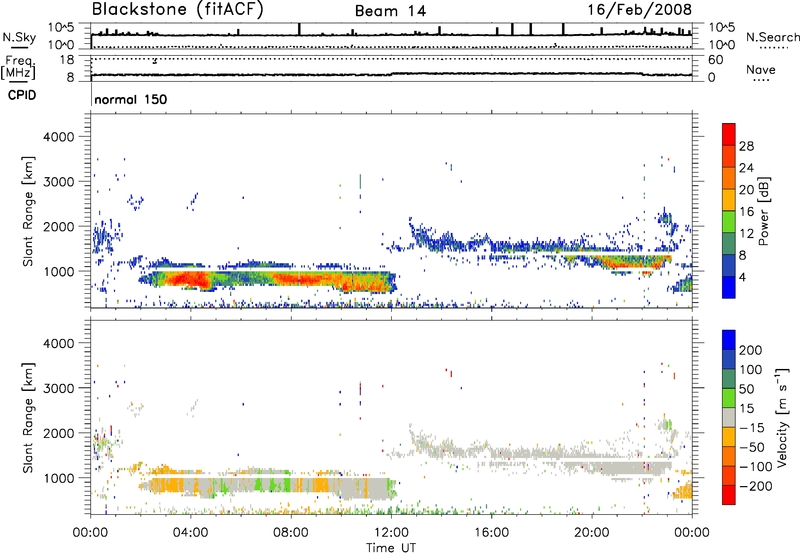Viewport: 800px width, 554px height.
Task: Select the 04:00 time axis tick label
Action: [x=191, y=531]
